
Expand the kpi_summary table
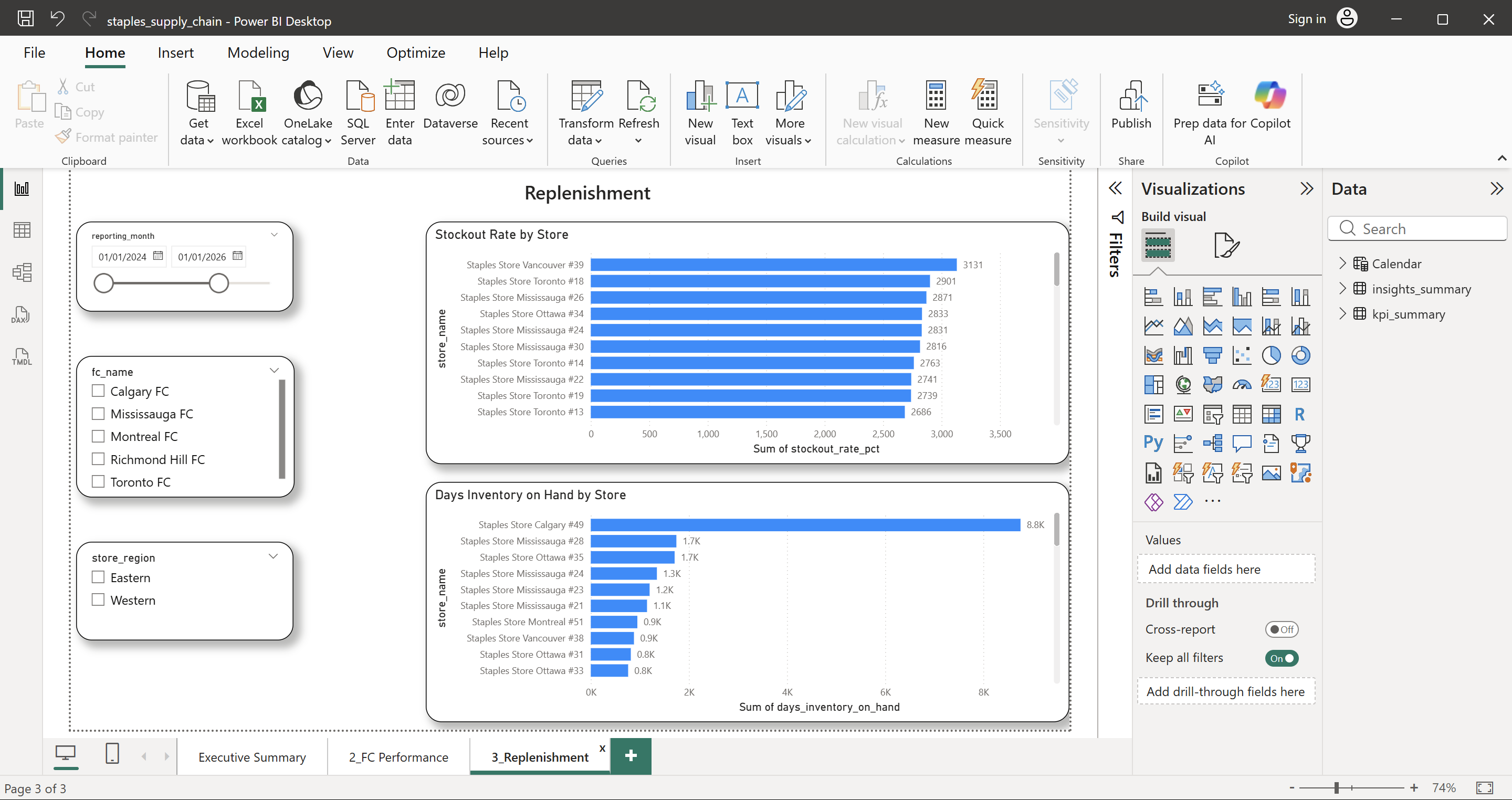pos(1343,314)
